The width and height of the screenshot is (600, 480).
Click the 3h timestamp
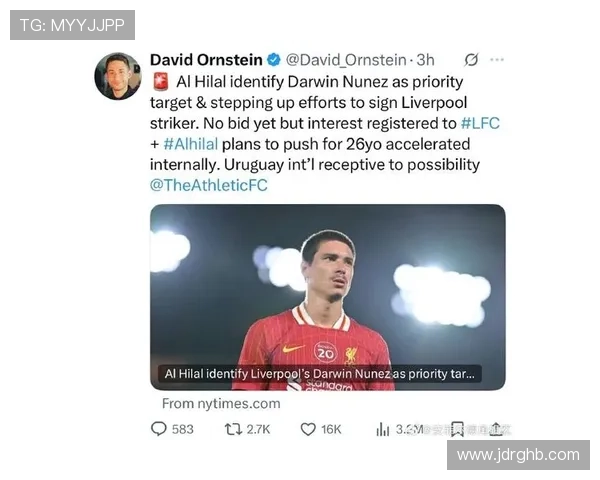[425, 60]
